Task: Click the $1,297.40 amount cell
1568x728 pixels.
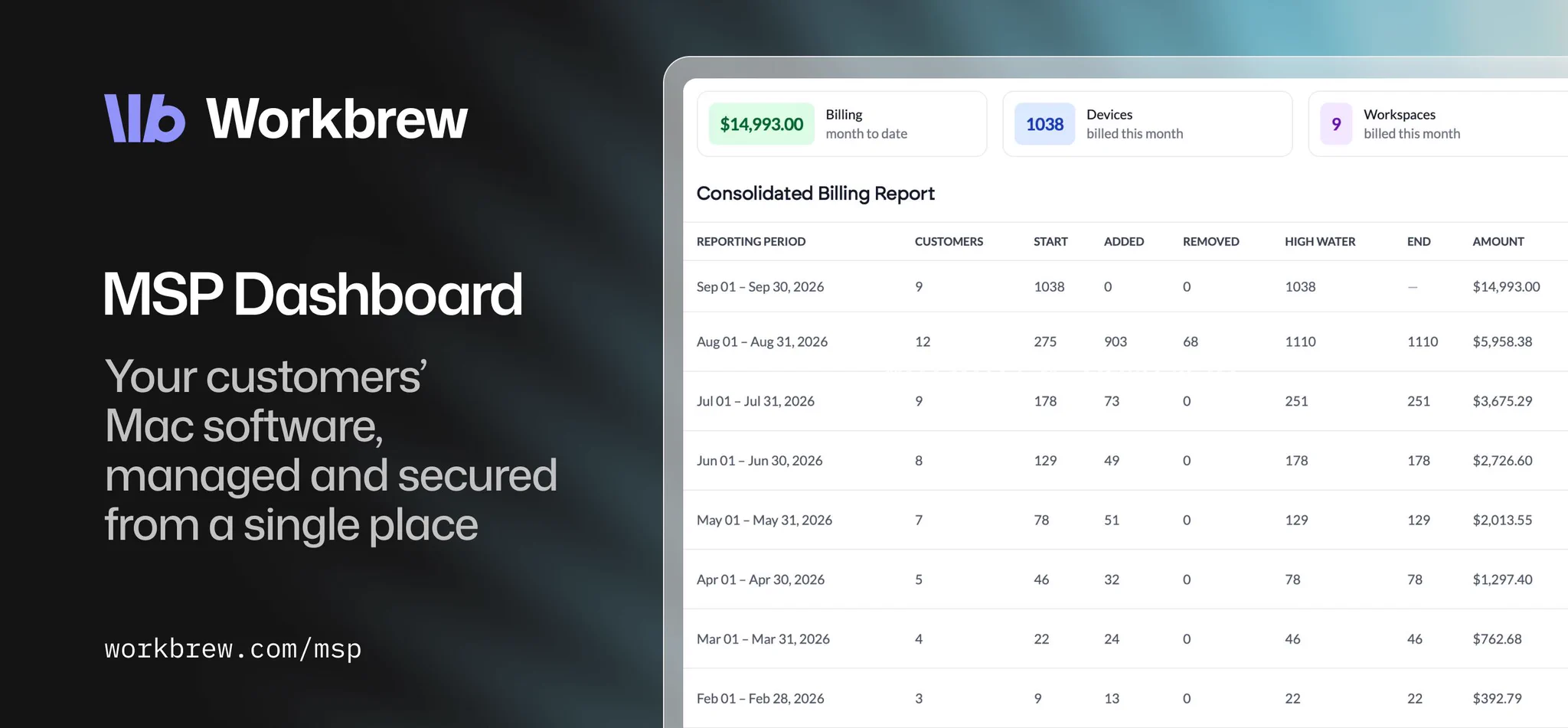Action: pyautogui.click(x=1502, y=579)
